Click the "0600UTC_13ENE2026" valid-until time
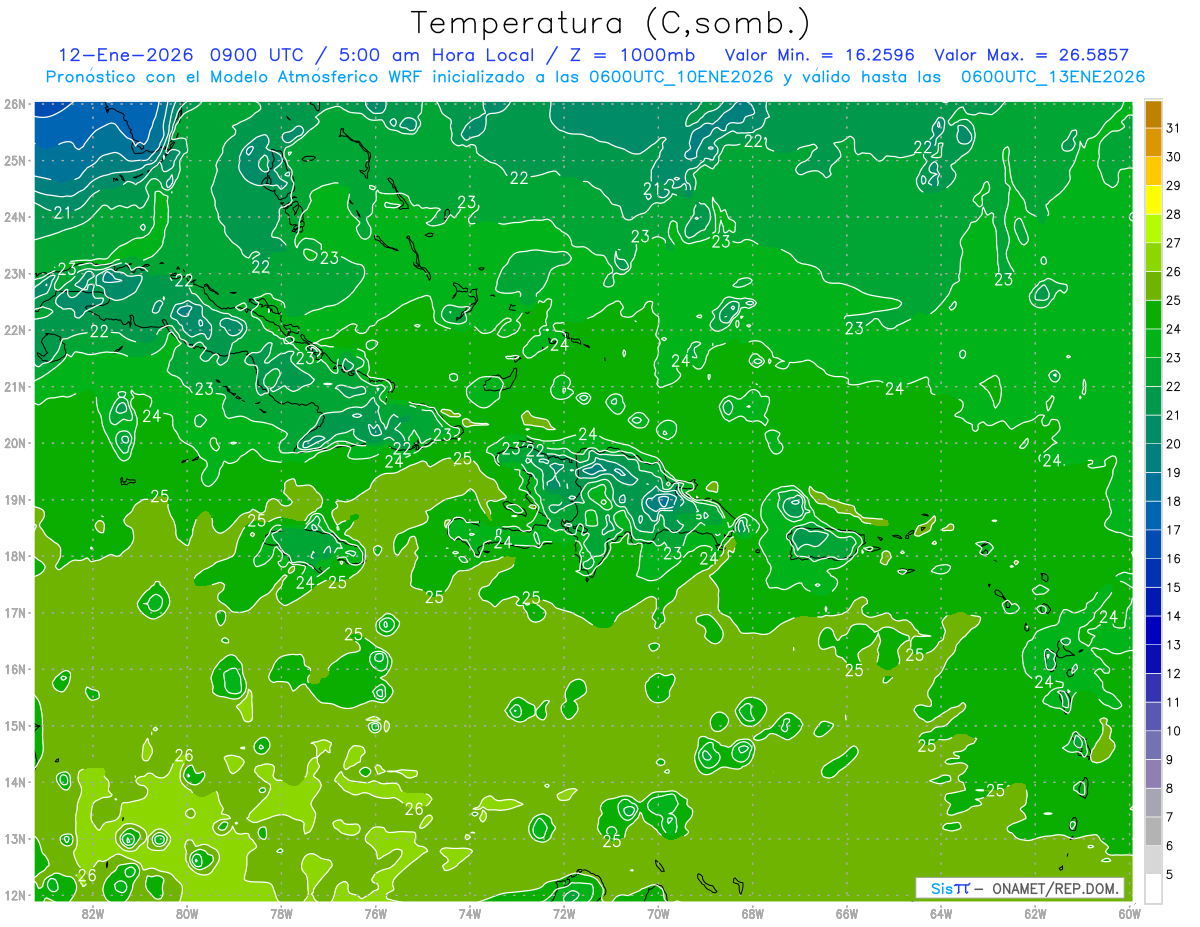Screen dimensions: 1200x927 [x=1053, y=77]
